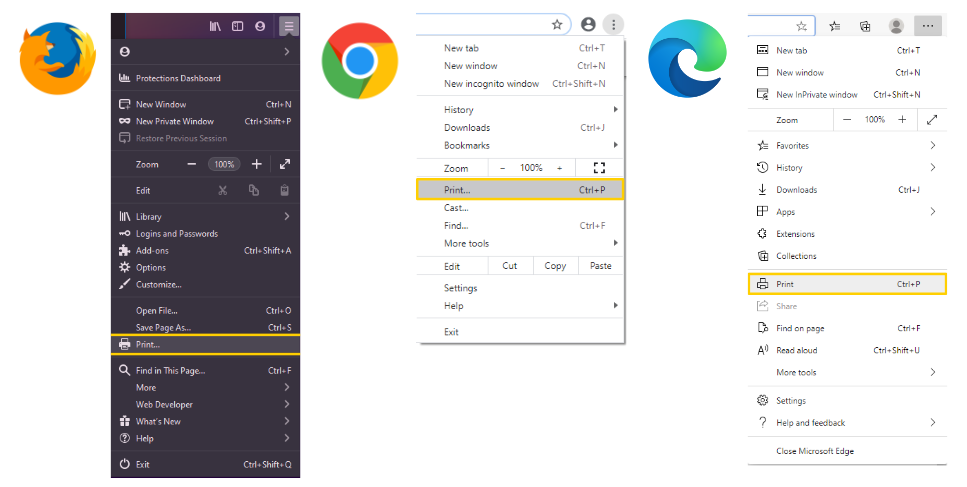This screenshot has height=487, width=967.
Task: Click Chrome zoom minus button
Action: point(503,168)
